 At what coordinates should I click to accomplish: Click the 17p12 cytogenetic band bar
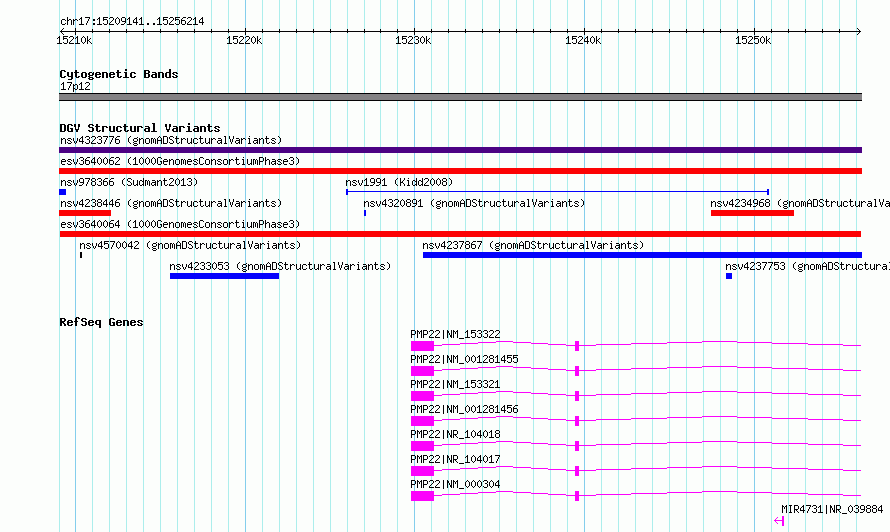tap(460, 97)
